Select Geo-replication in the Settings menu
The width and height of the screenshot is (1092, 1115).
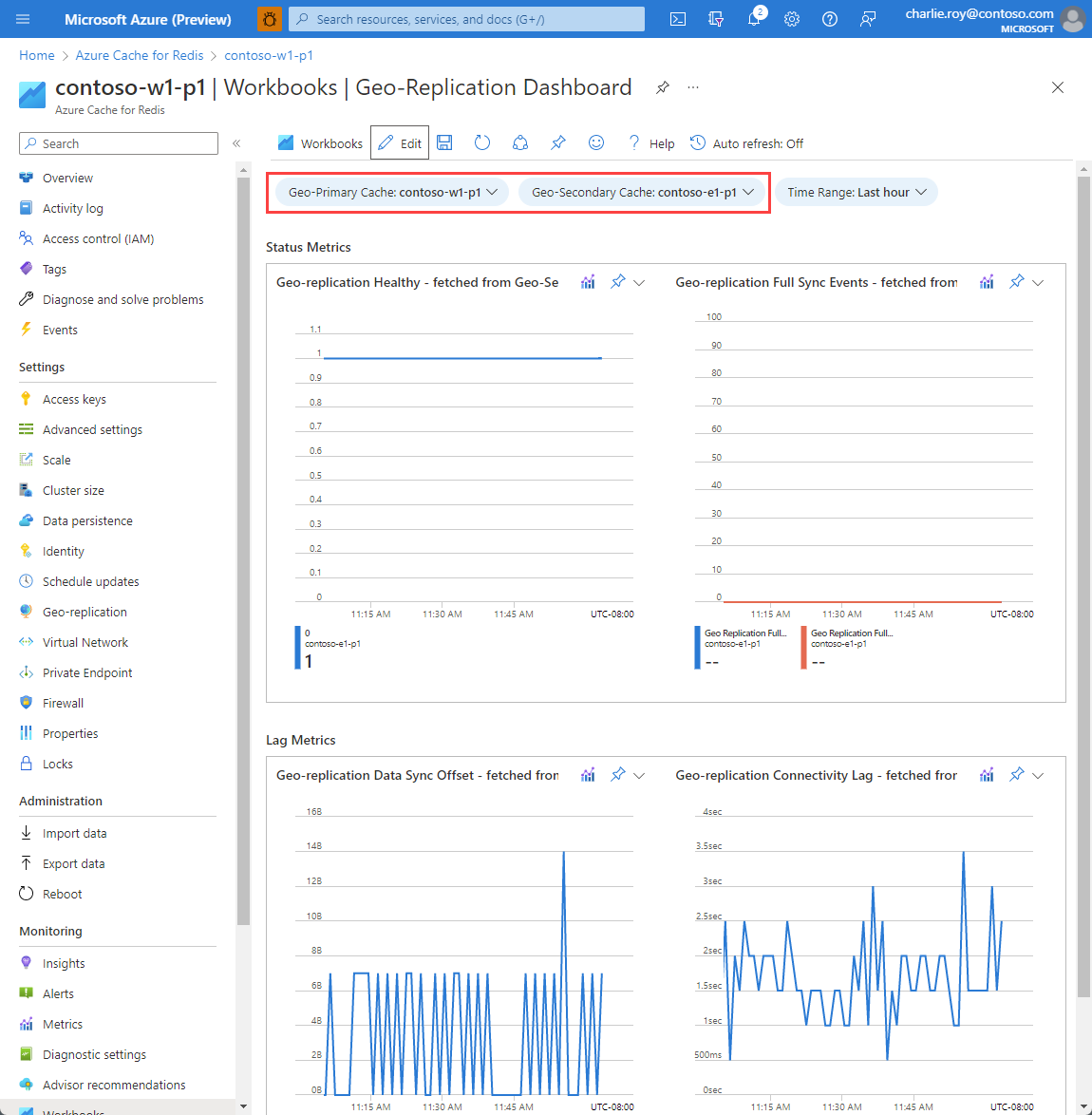(84, 612)
